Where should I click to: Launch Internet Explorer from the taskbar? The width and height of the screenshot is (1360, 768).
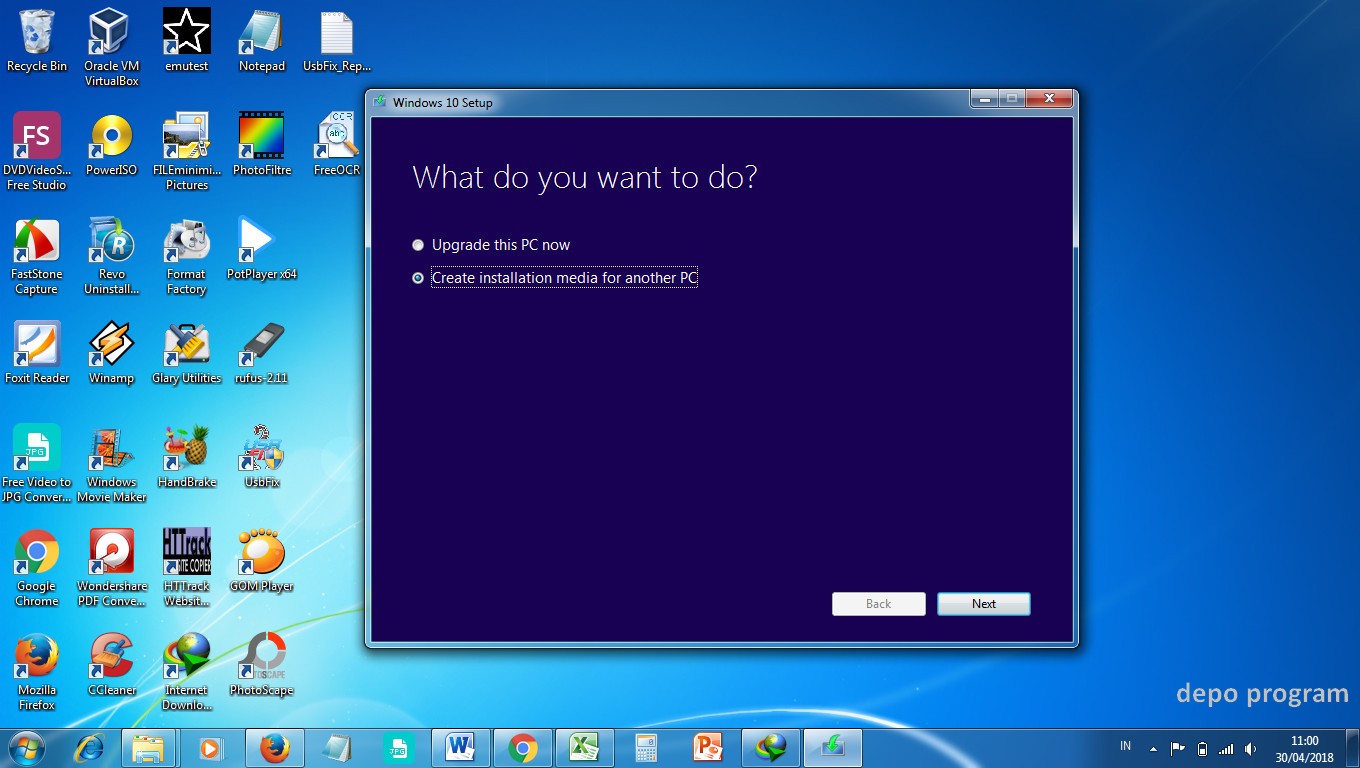90,748
